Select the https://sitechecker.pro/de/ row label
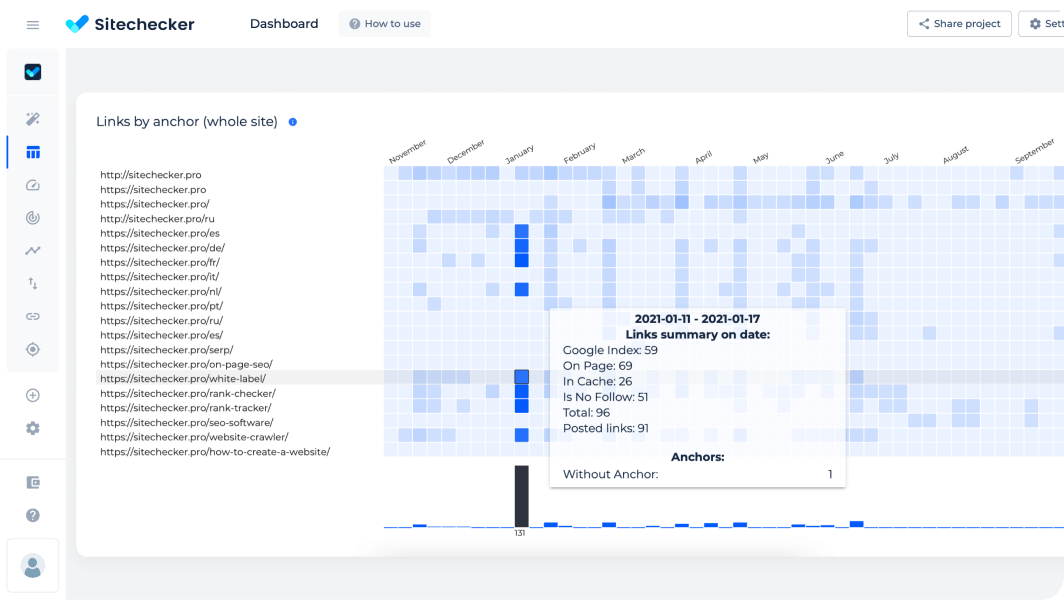 (x=163, y=248)
